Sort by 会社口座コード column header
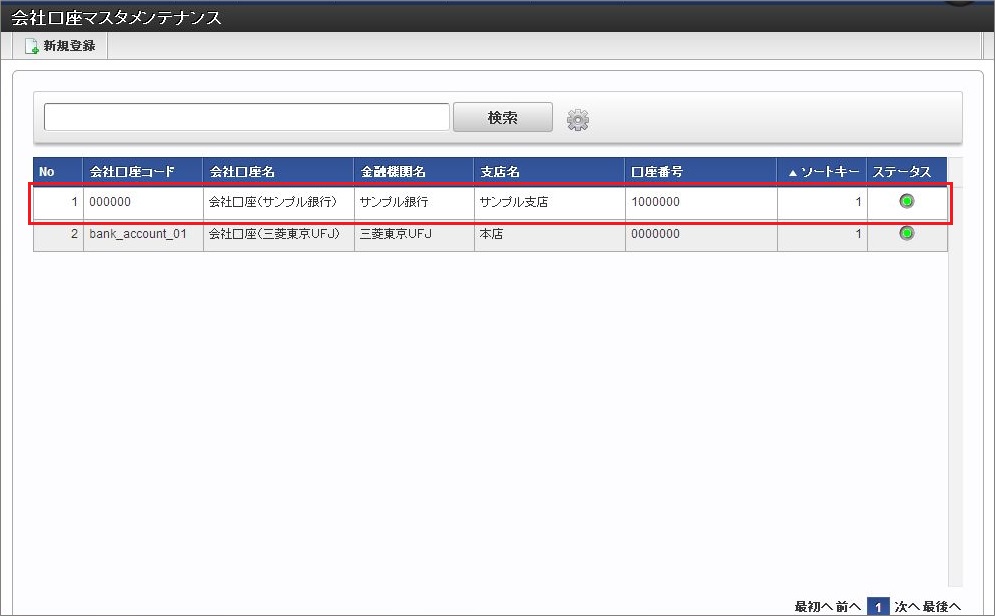Viewport: 995px width, 616px height. coord(142,171)
